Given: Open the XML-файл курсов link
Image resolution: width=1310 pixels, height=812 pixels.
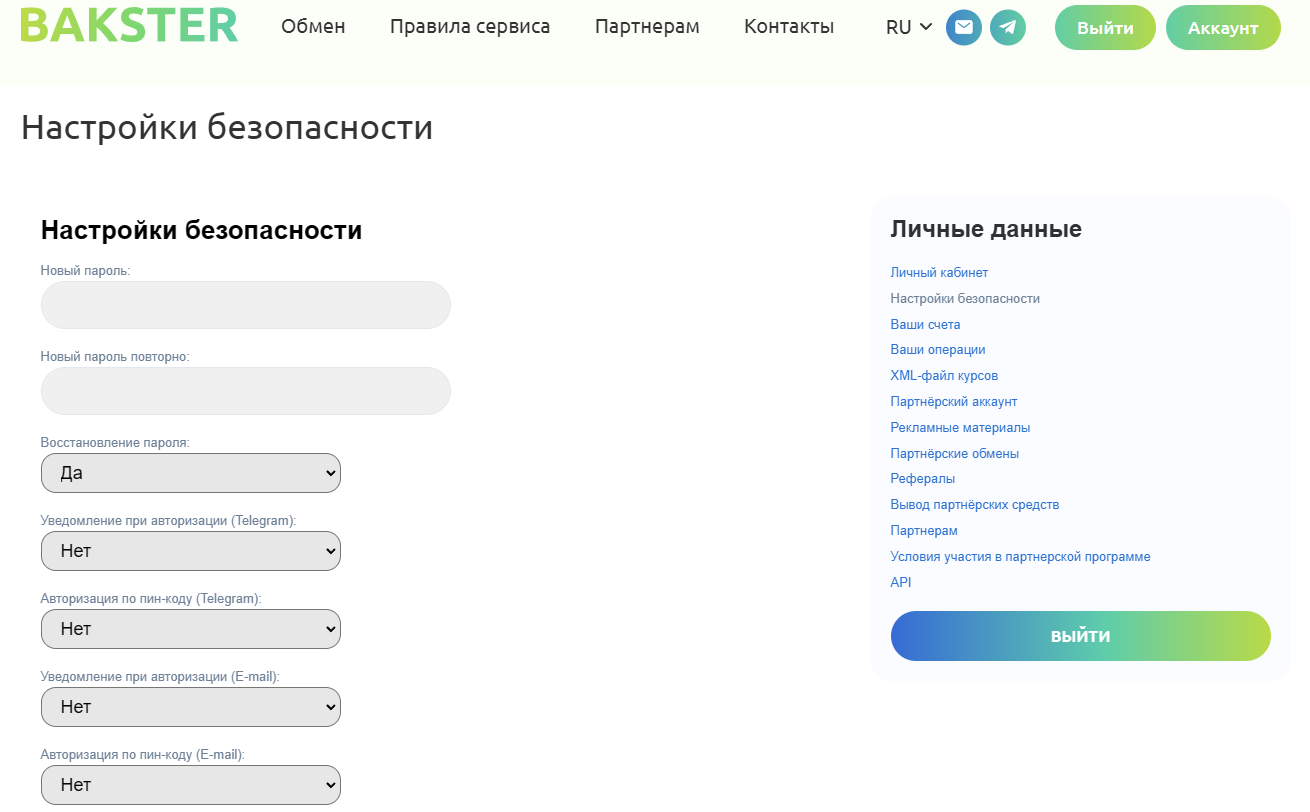Looking at the screenshot, I should pyautogui.click(x=944, y=376).
